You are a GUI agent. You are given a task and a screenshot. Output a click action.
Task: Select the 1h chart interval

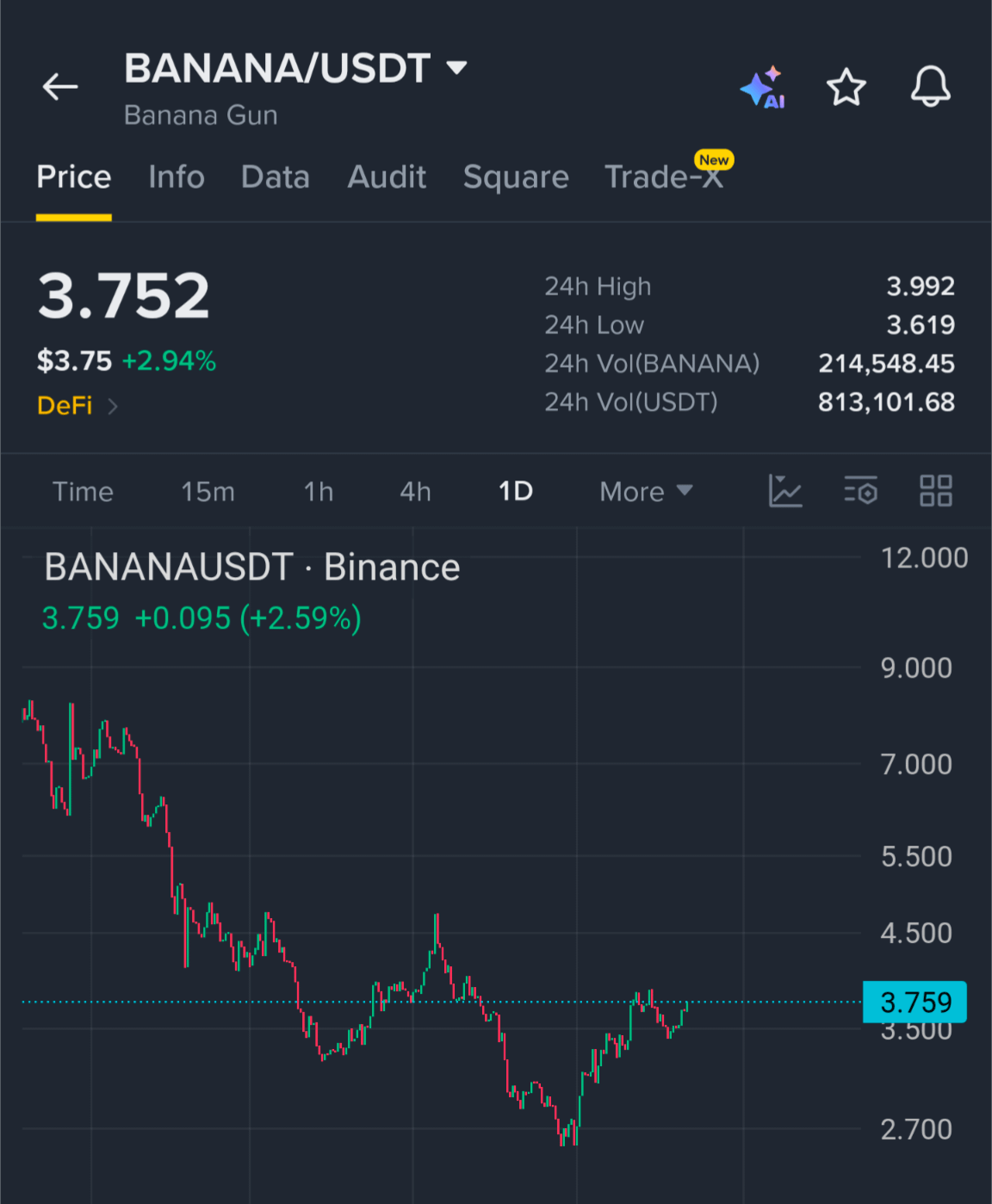319,492
